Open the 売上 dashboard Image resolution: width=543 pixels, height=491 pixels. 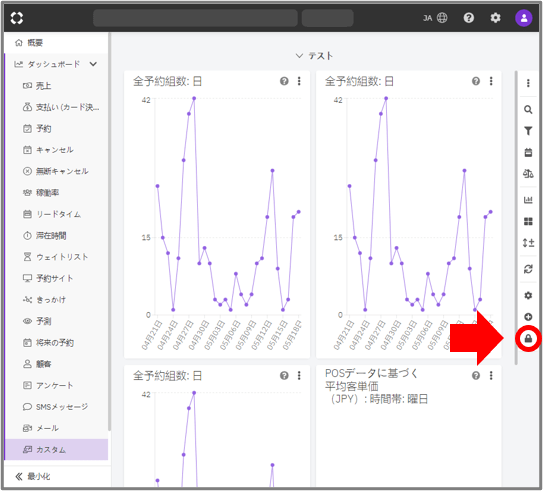click(x=56, y=86)
